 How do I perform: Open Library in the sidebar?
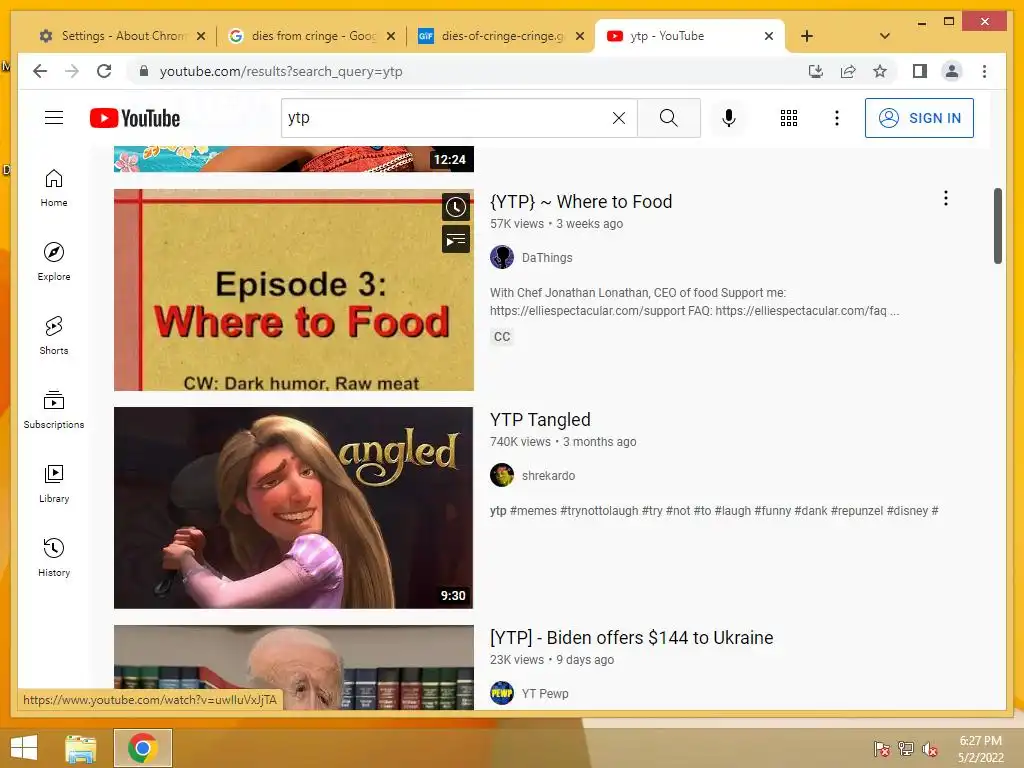pos(54,483)
